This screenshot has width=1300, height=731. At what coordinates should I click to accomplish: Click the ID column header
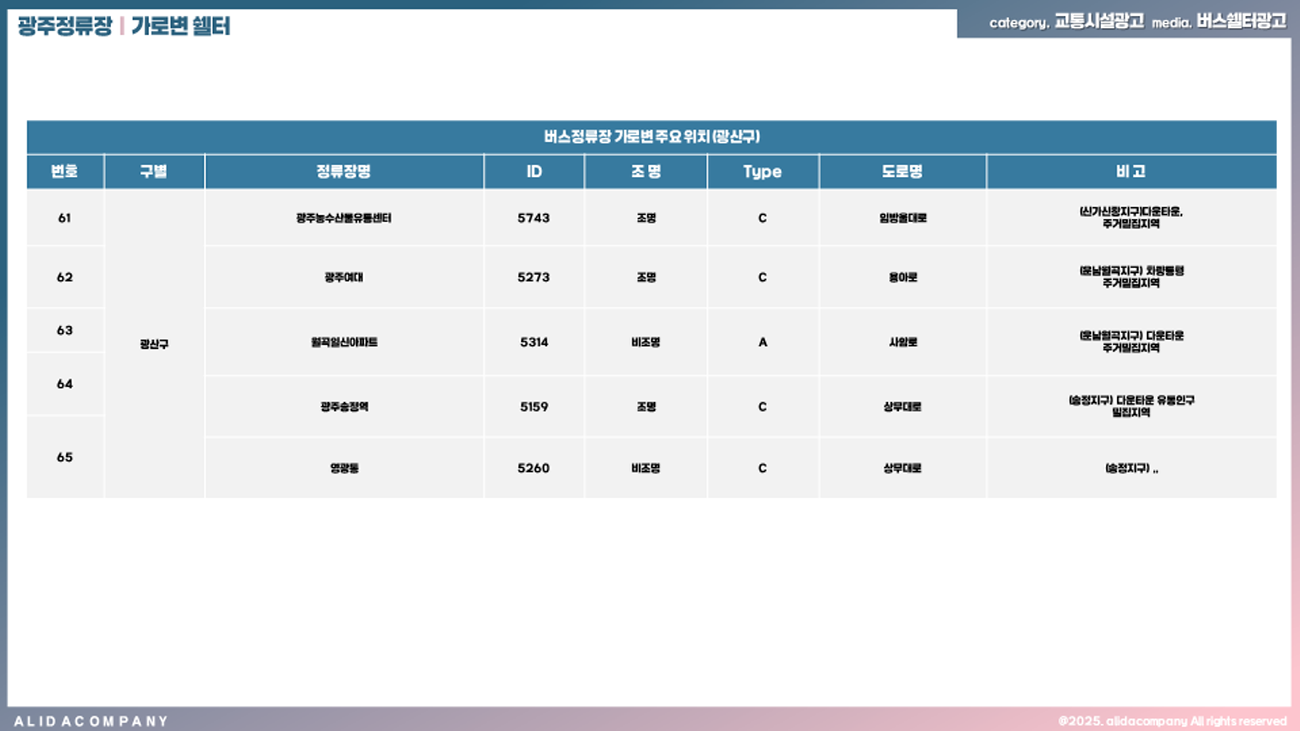pyautogui.click(x=534, y=172)
